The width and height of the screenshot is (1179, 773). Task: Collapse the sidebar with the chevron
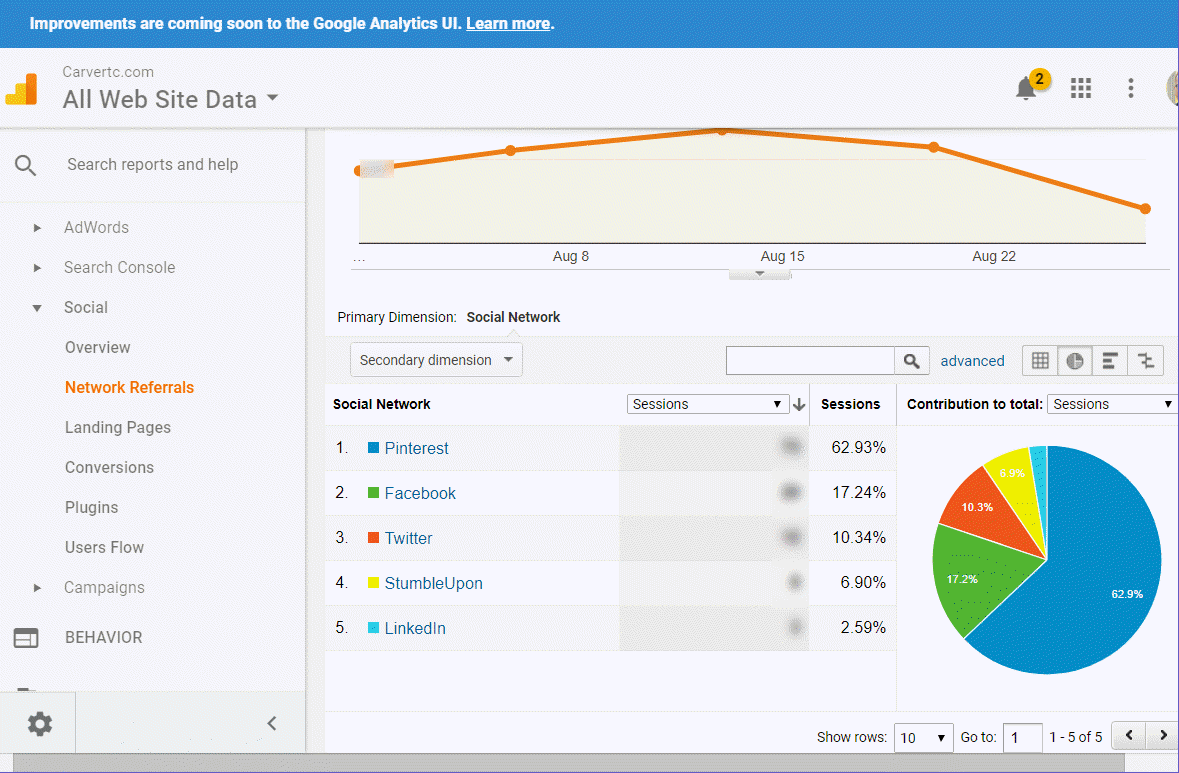(272, 723)
